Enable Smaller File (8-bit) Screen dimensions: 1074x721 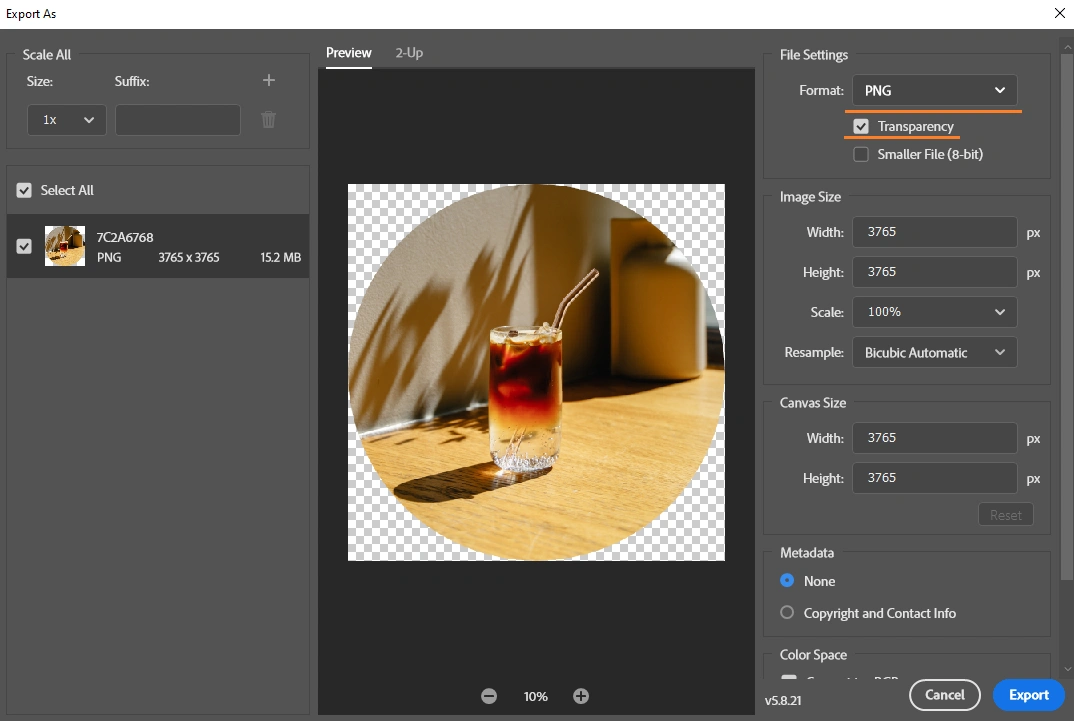point(861,154)
